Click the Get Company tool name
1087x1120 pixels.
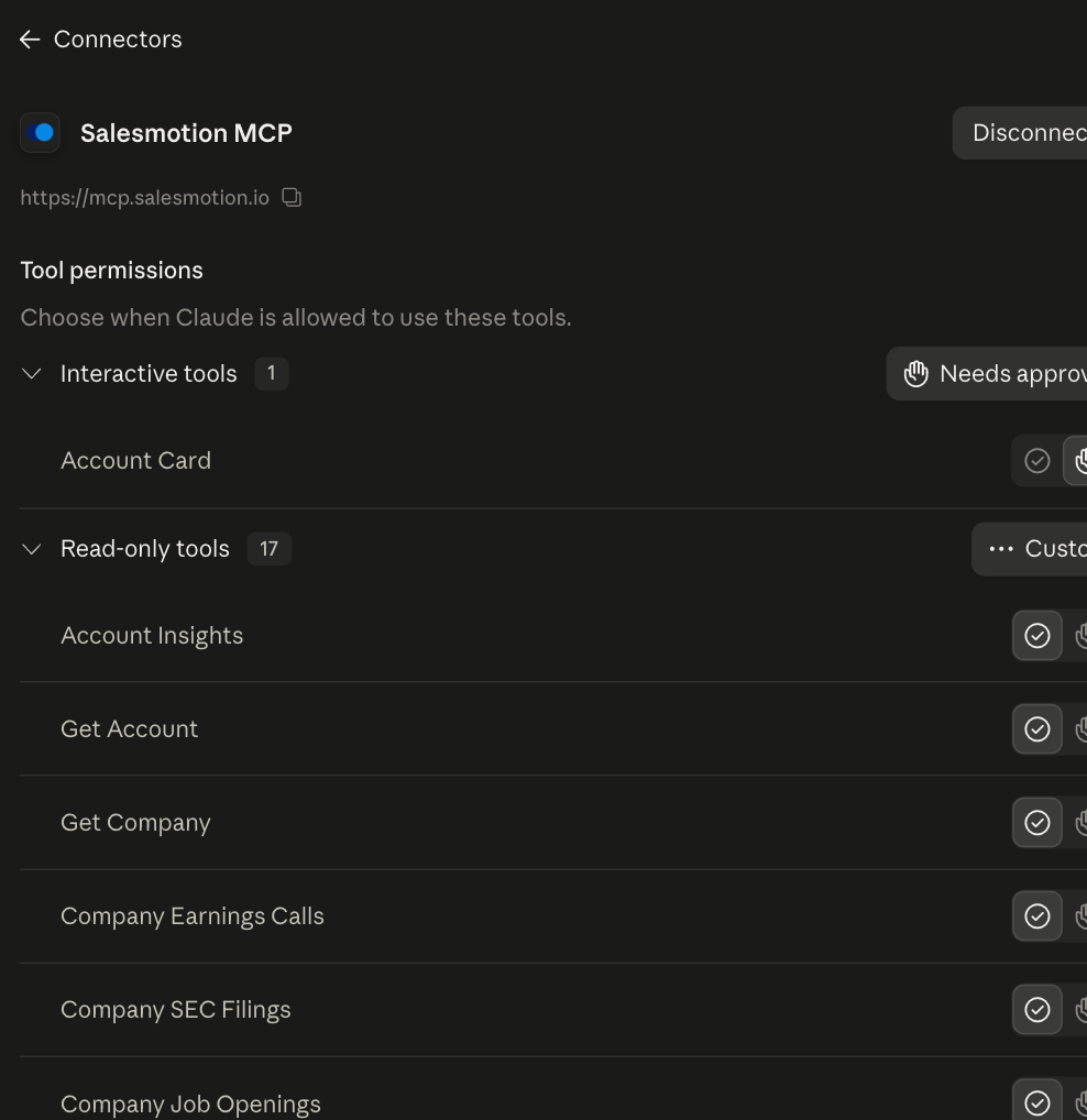coord(136,823)
